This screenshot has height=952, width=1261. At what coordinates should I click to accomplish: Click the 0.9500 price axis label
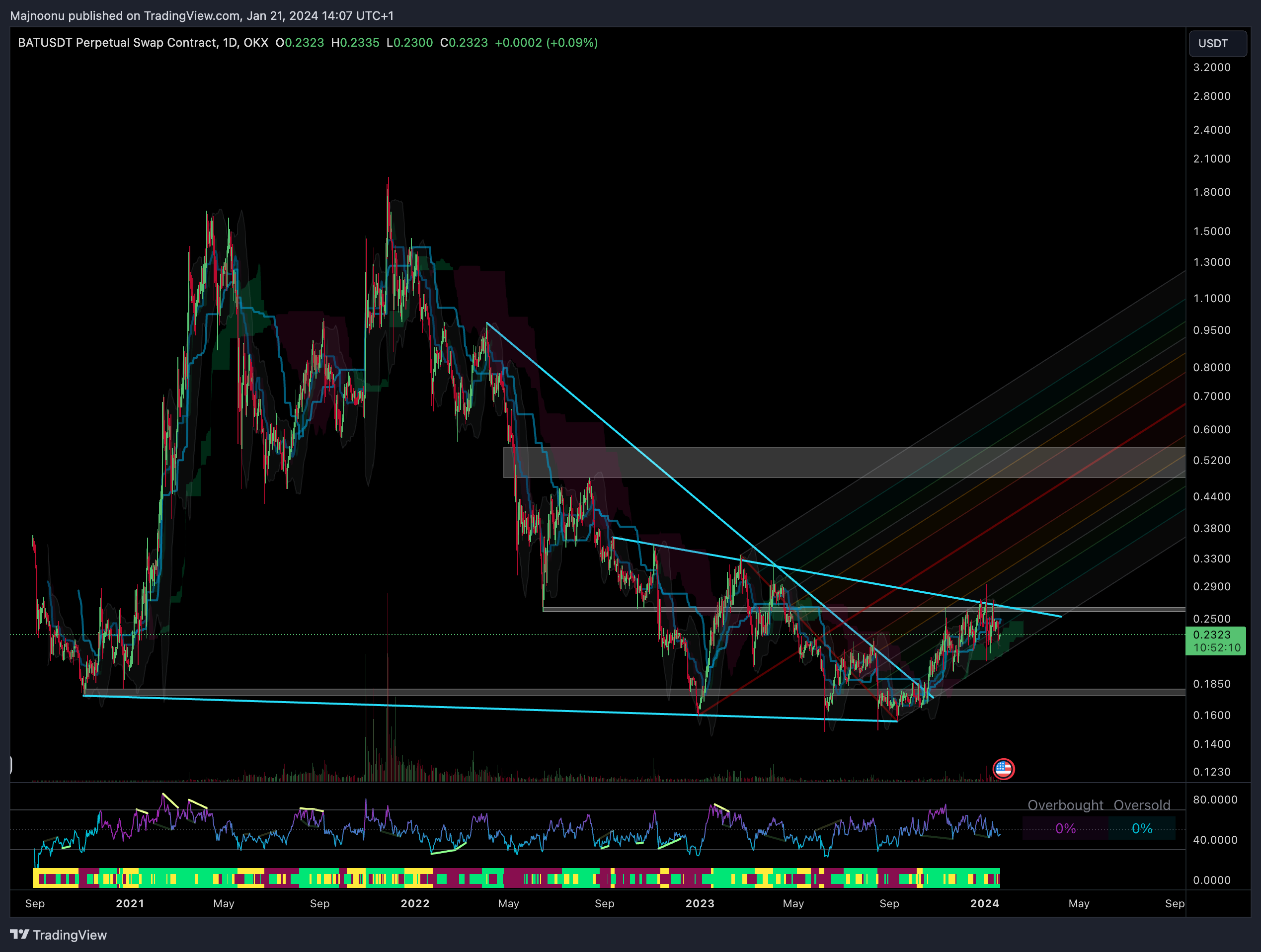click(x=1212, y=330)
